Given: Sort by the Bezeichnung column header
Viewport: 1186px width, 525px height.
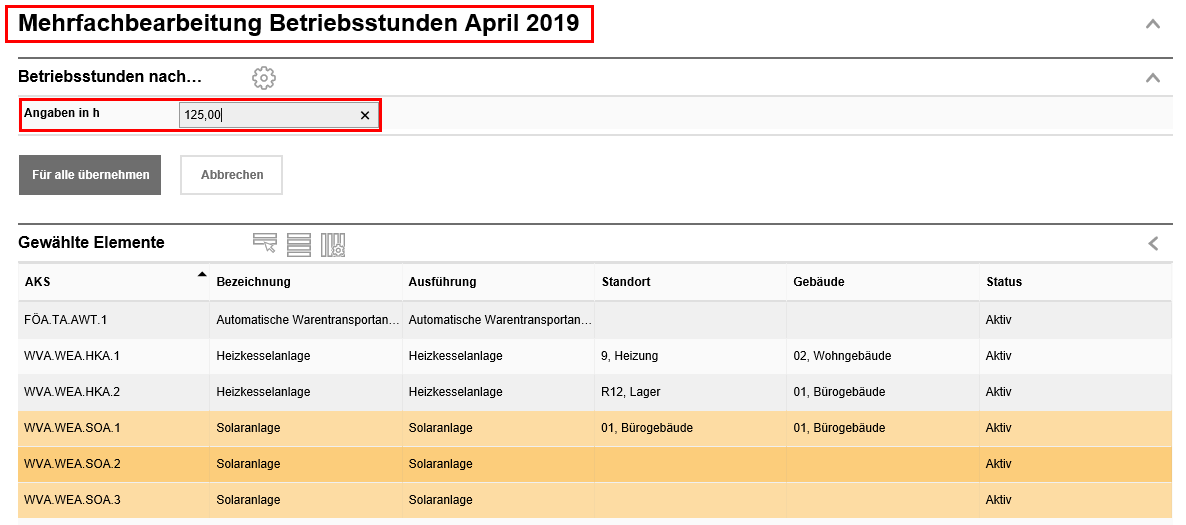Looking at the screenshot, I should [x=253, y=282].
